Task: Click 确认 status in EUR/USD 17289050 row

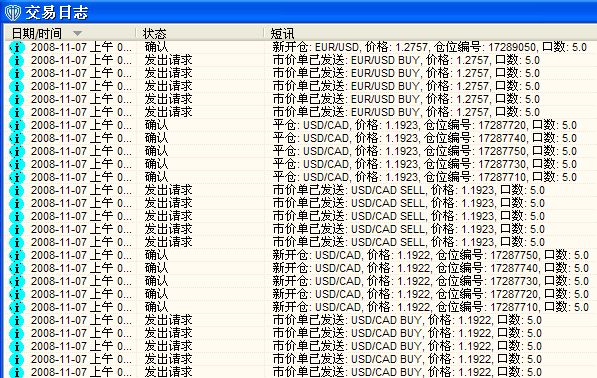Action: (x=156, y=47)
